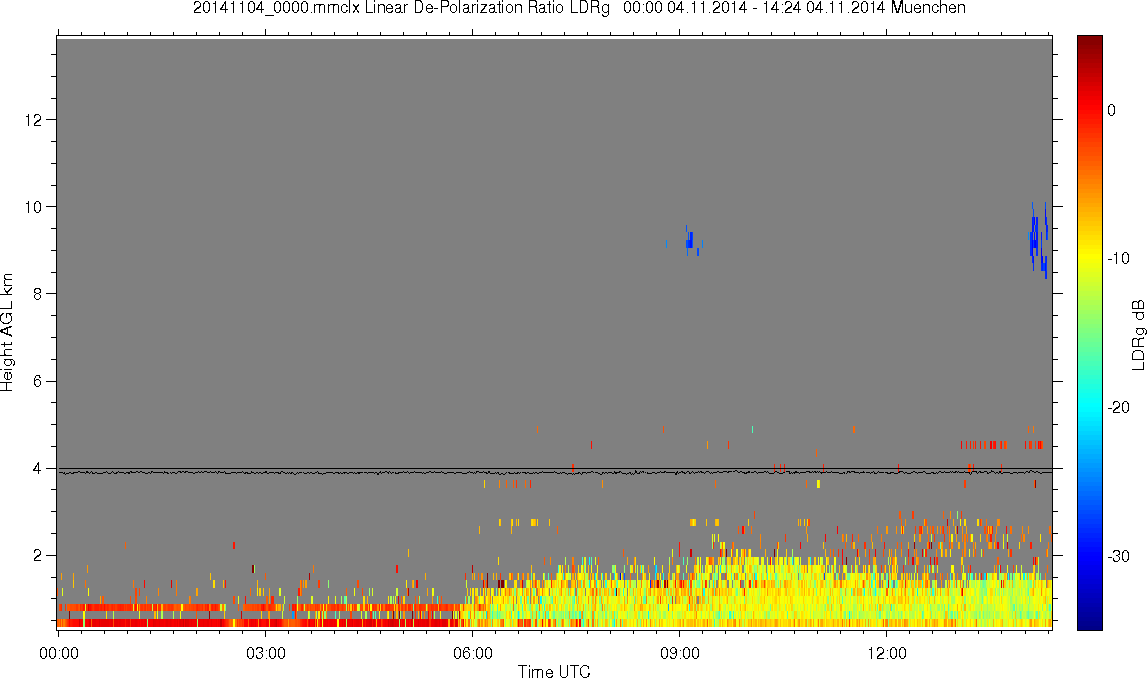The height and width of the screenshot is (678, 1147).
Task: Click the 09:00 time tick label
Action: 680,653
